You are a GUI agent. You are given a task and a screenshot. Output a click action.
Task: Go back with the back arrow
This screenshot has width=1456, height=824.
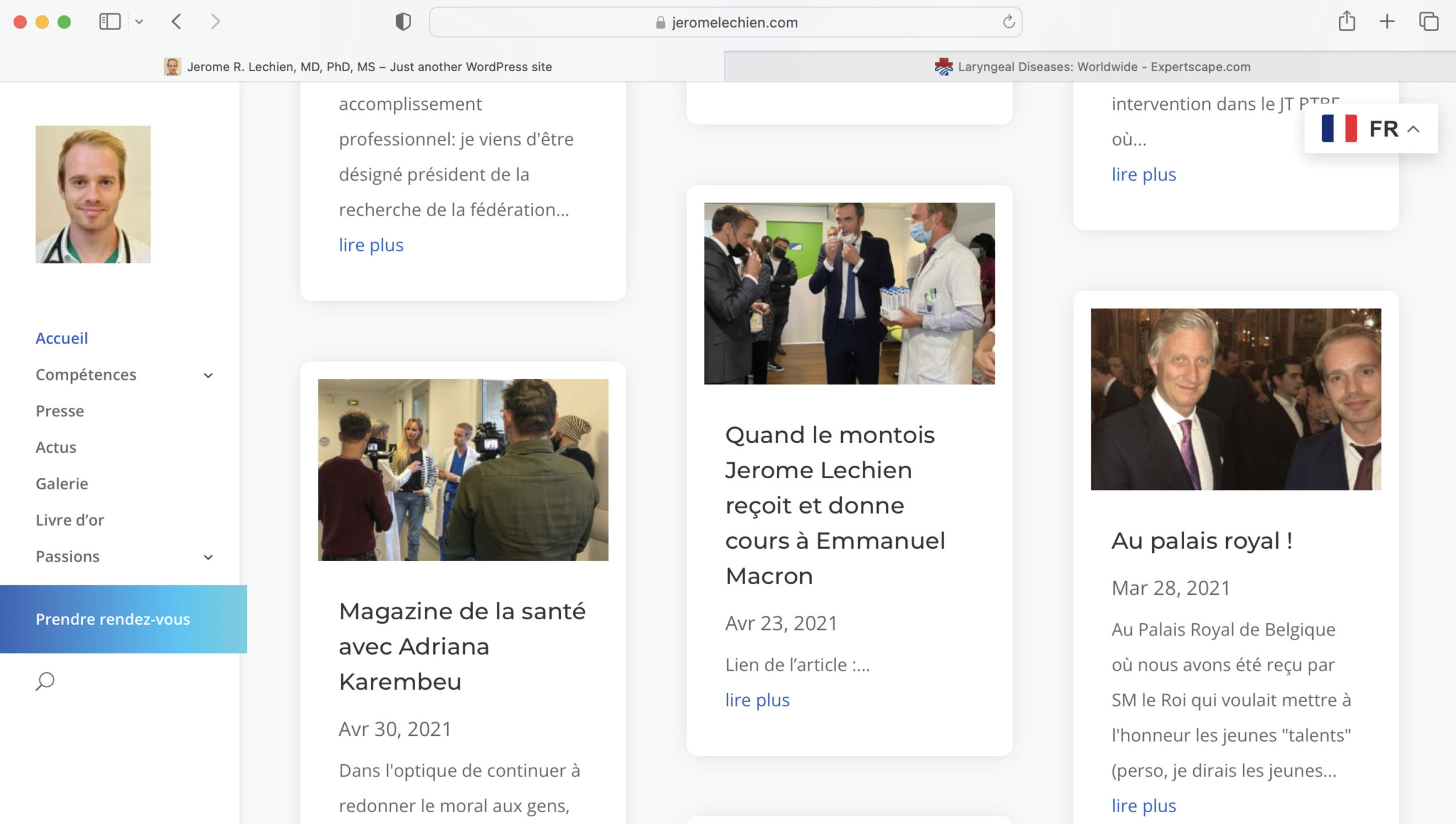[176, 22]
